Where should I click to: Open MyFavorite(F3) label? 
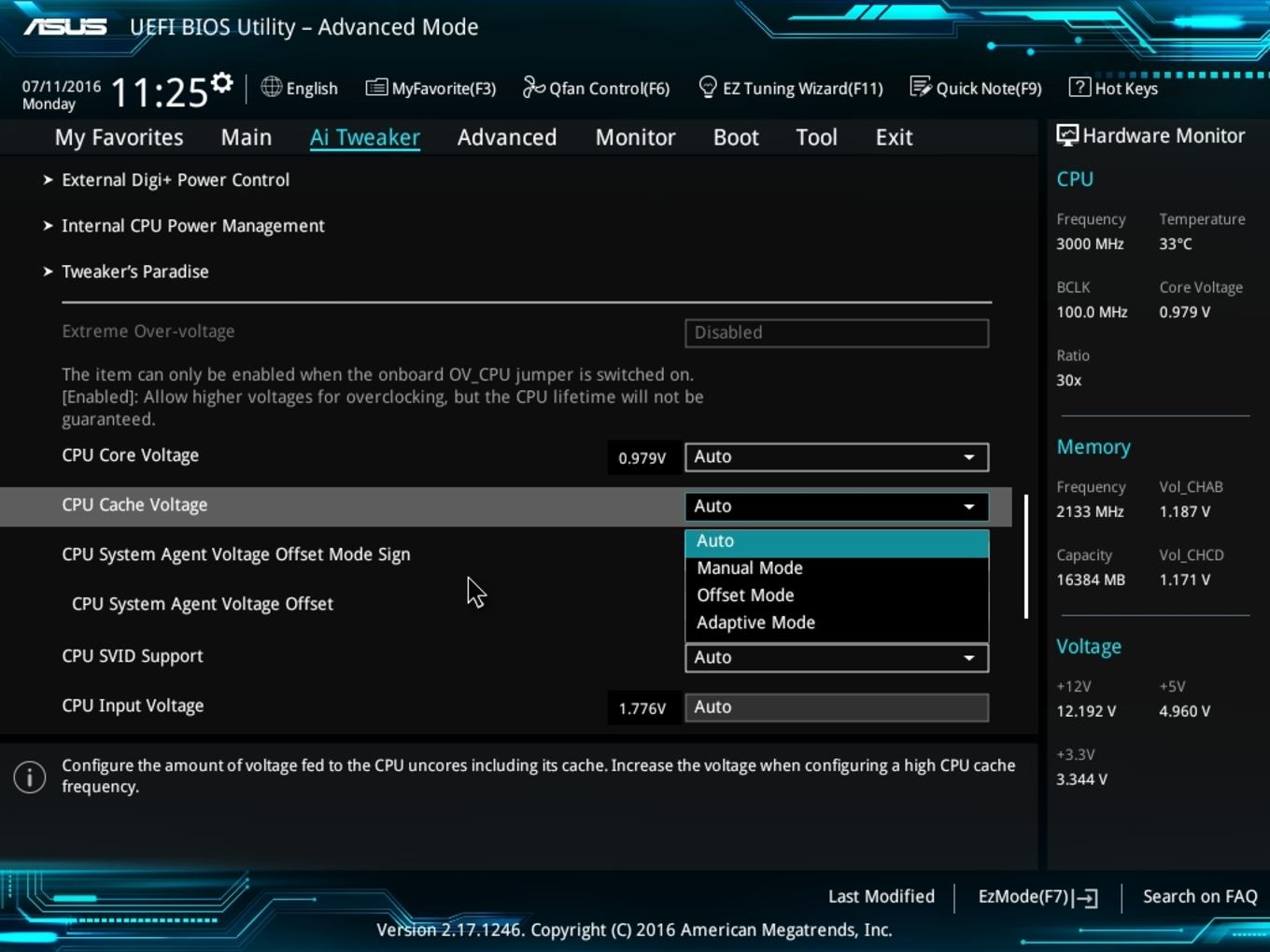(x=444, y=88)
